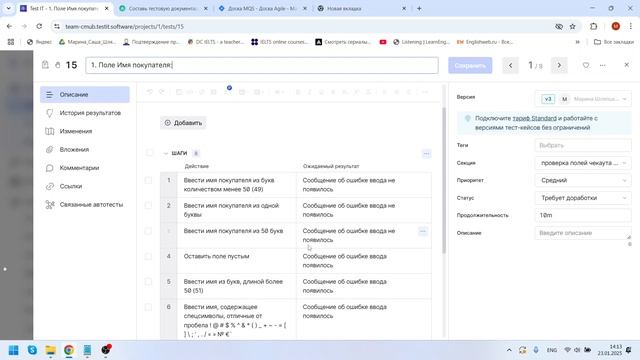Click the Сохранить button
Screen dimensions: 640x360
(x=470, y=65)
